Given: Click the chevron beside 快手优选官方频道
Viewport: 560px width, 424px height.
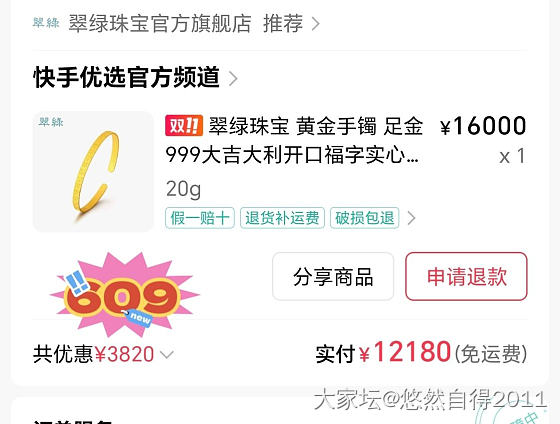Looking at the screenshot, I should tap(233, 78).
